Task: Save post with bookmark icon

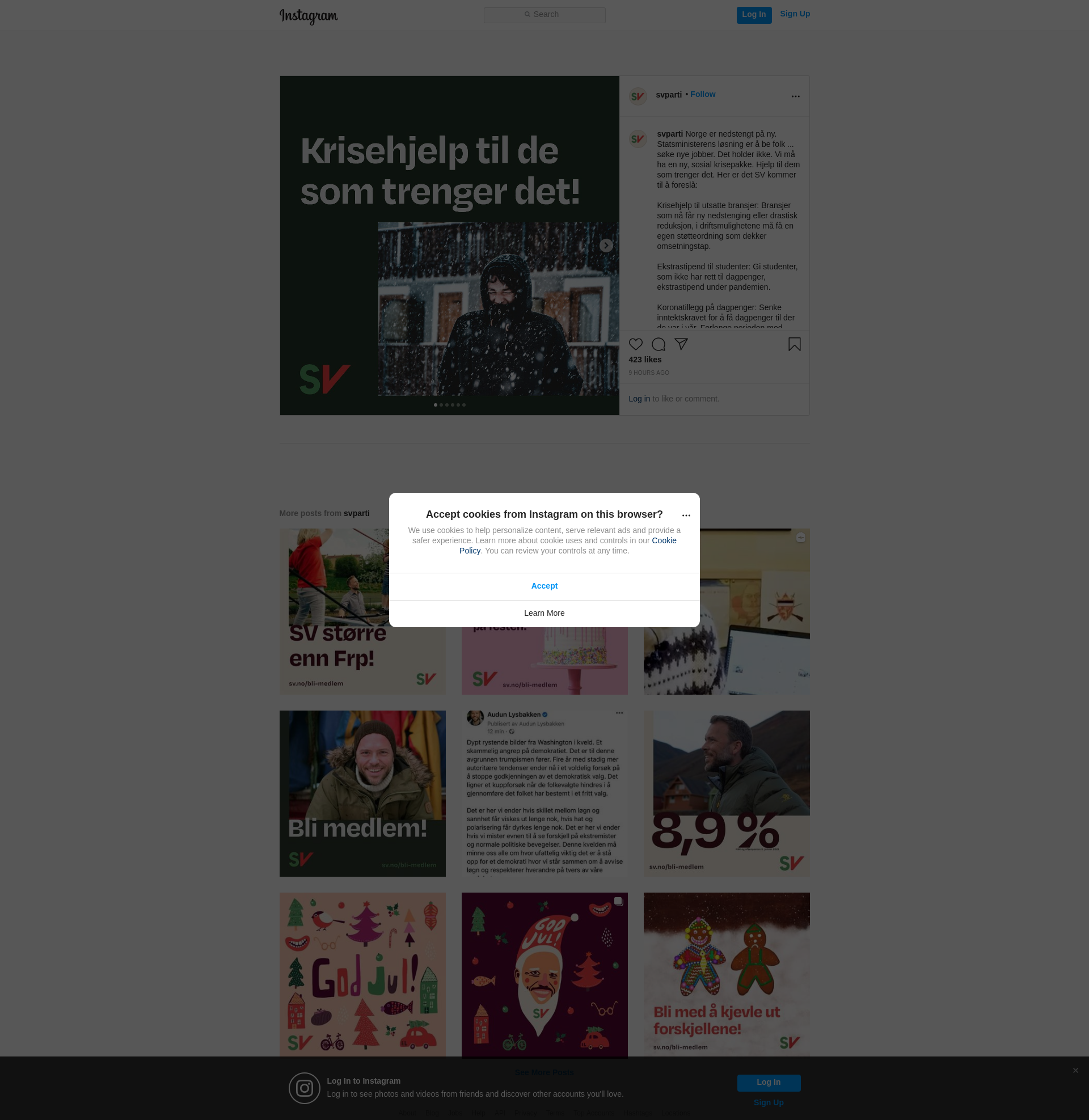Action: (794, 344)
